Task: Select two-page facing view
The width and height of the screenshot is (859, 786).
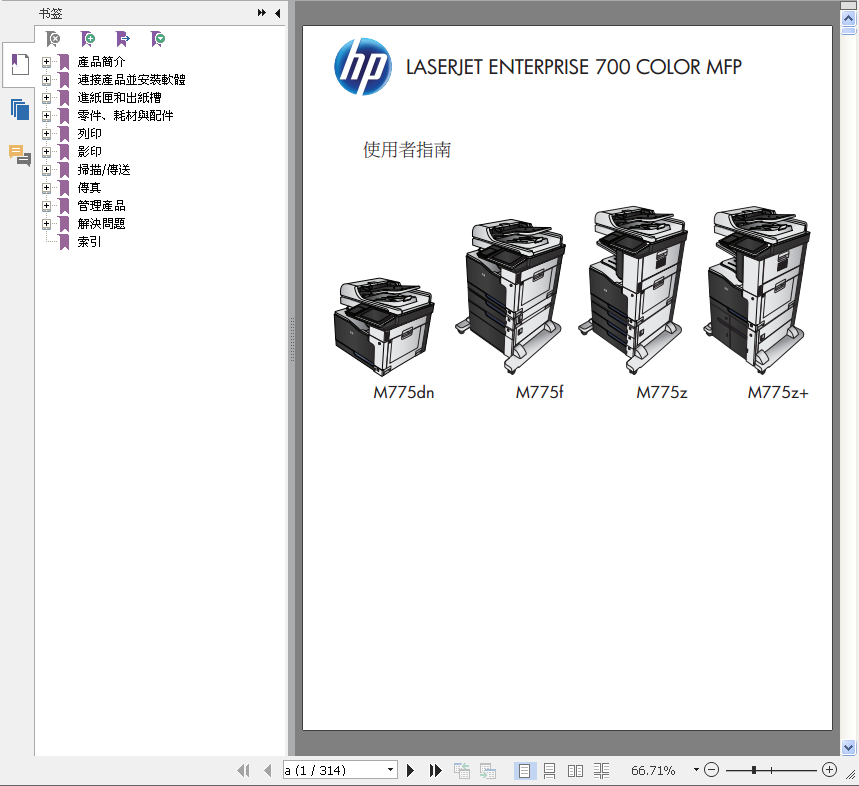Action: [575, 771]
